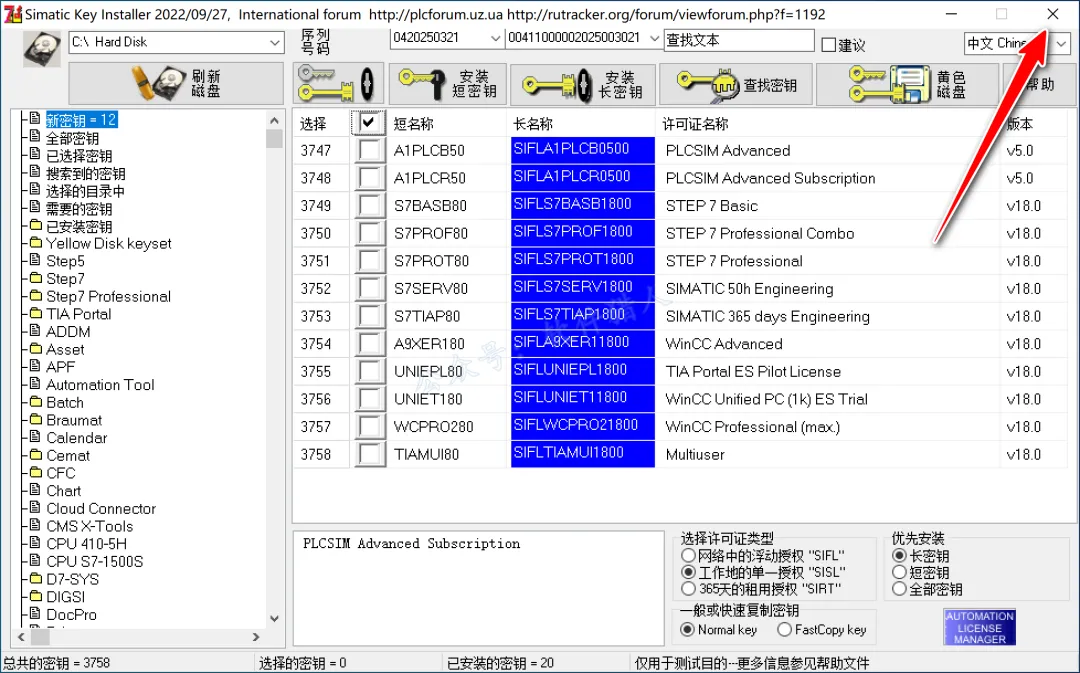The width and height of the screenshot is (1080, 673).
Task: Sort by long name (长名称) column
Action: (x=533, y=124)
